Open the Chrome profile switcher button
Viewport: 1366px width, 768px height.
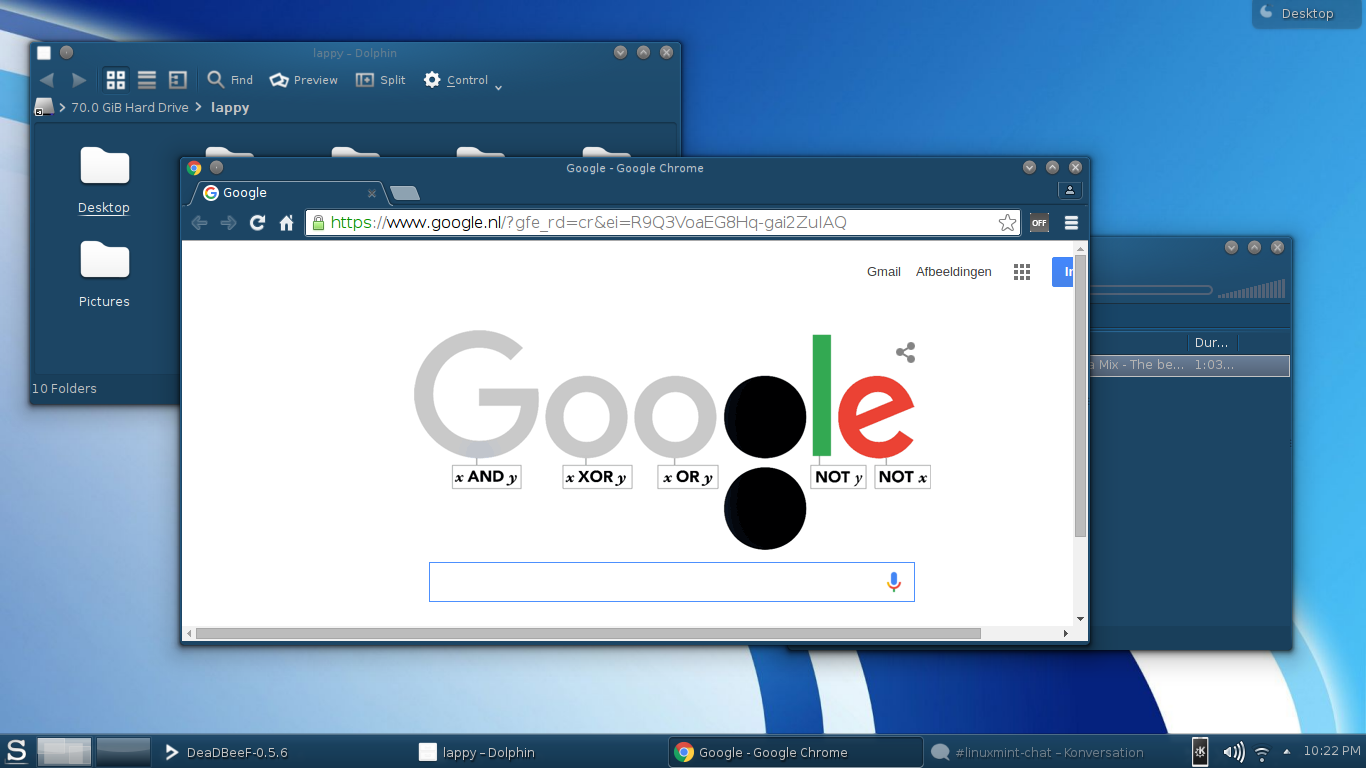1070,190
